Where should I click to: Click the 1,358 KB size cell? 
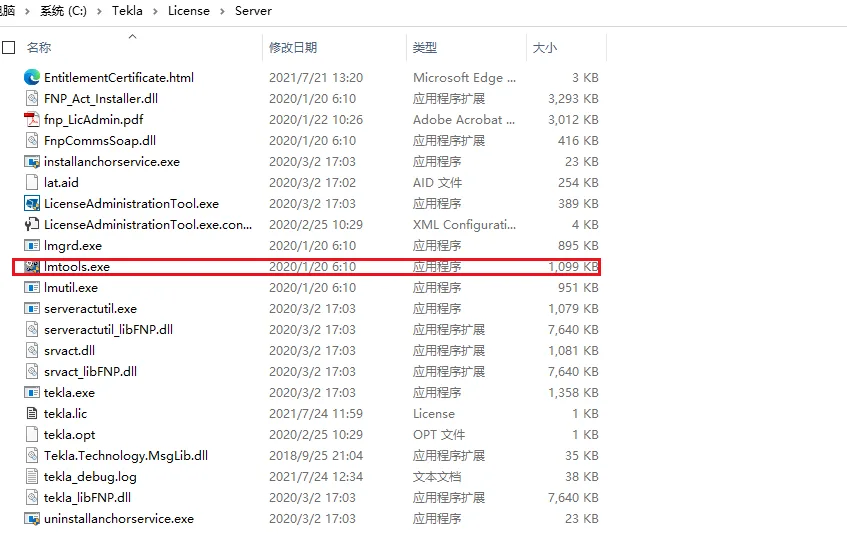click(x=573, y=393)
